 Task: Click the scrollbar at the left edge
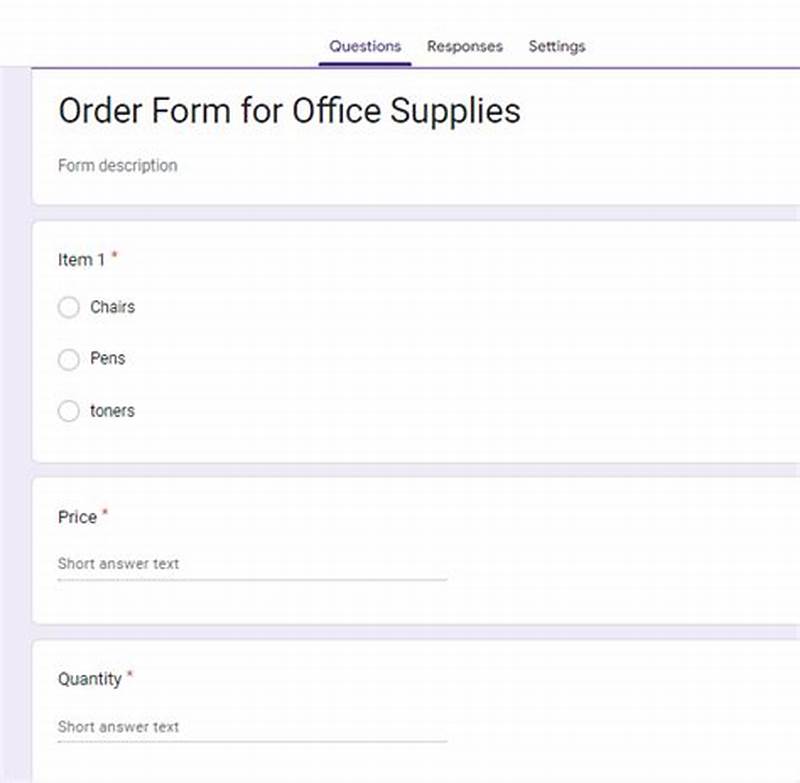point(8,400)
